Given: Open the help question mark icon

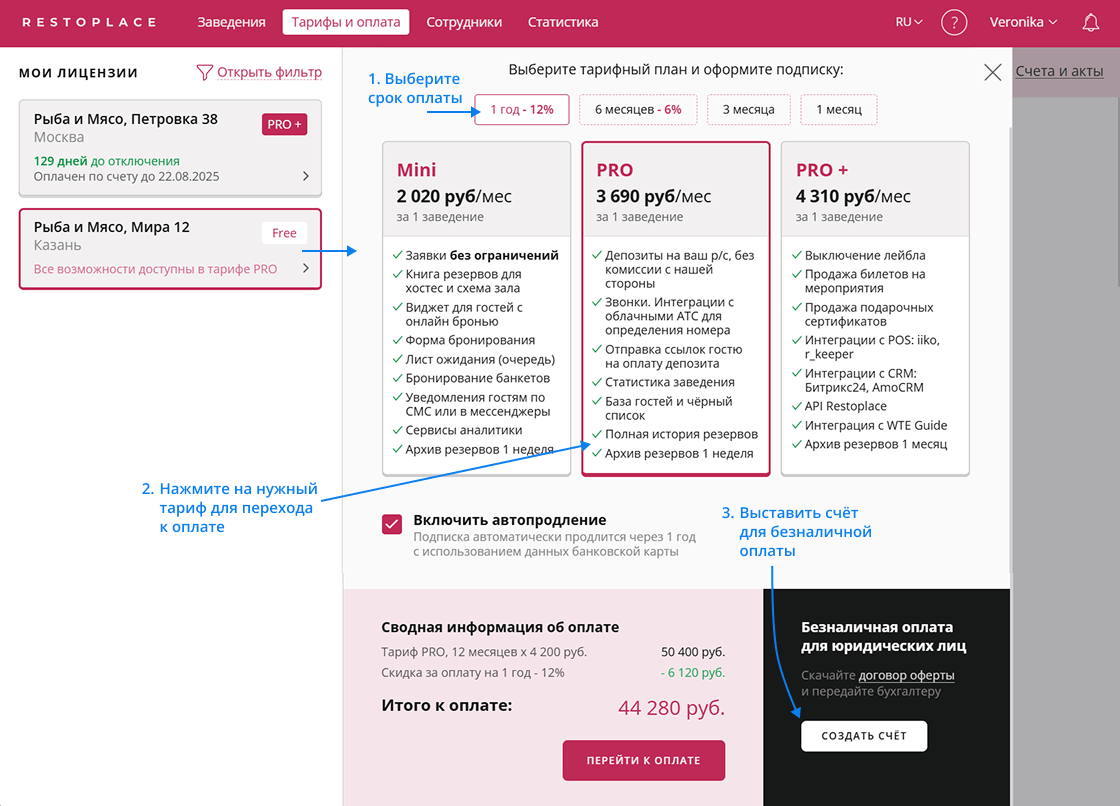Looking at the screenshot, I should [x=954, y=22].
